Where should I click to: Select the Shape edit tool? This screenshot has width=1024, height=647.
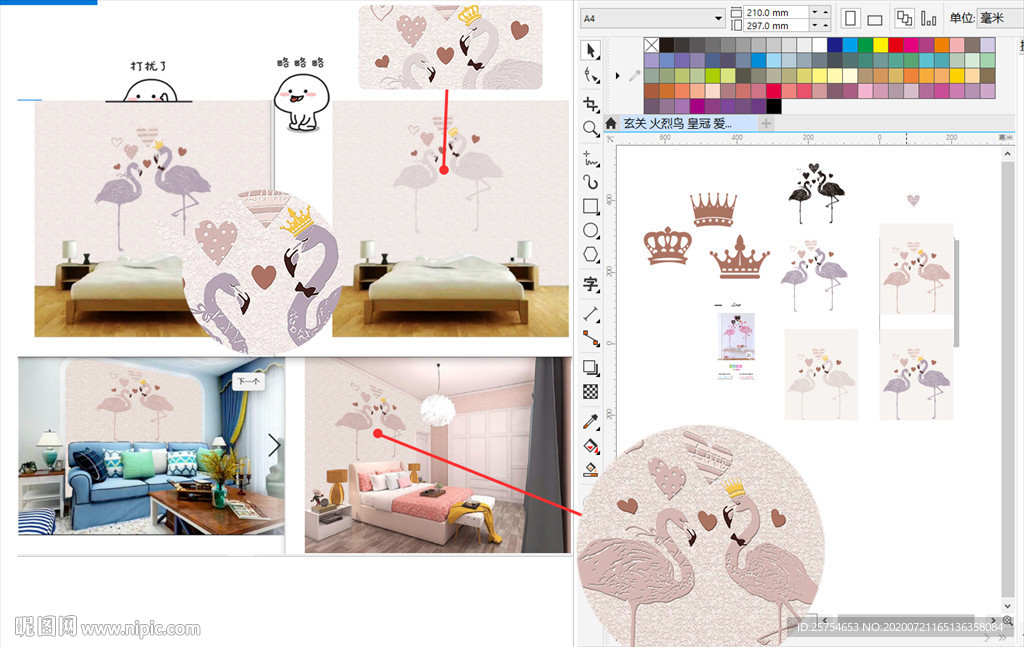(x=591, y=76)
